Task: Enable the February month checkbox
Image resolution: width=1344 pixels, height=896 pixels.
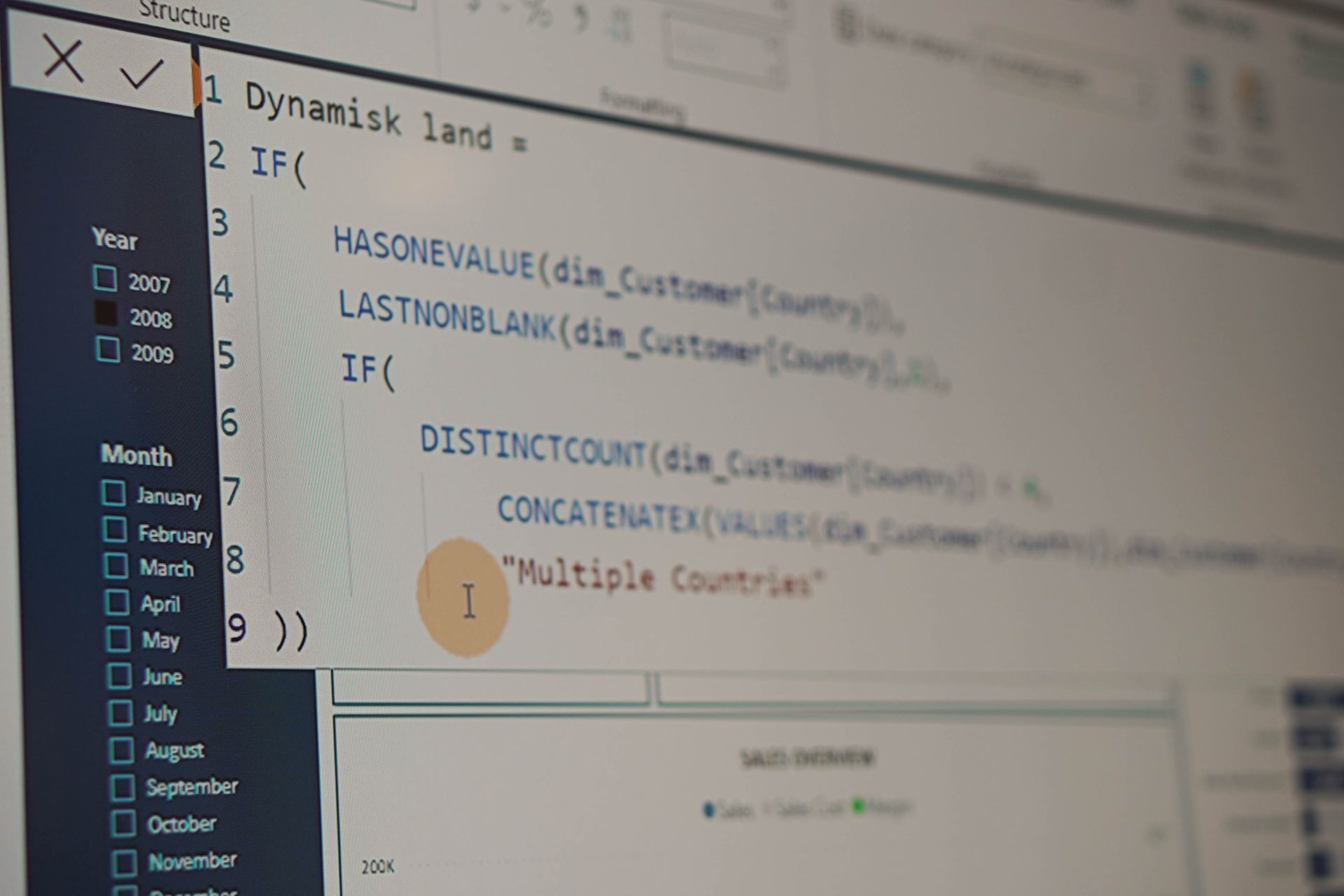Action: coord(115,529)
